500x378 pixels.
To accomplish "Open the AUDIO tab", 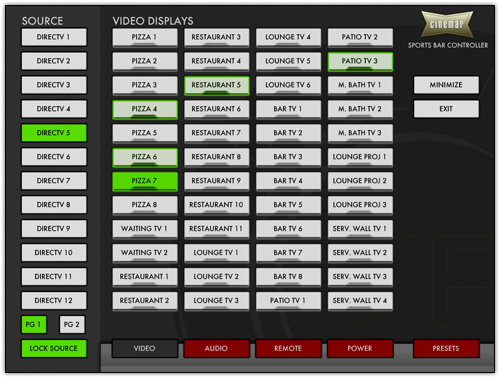I will click(x=216, y=348).
